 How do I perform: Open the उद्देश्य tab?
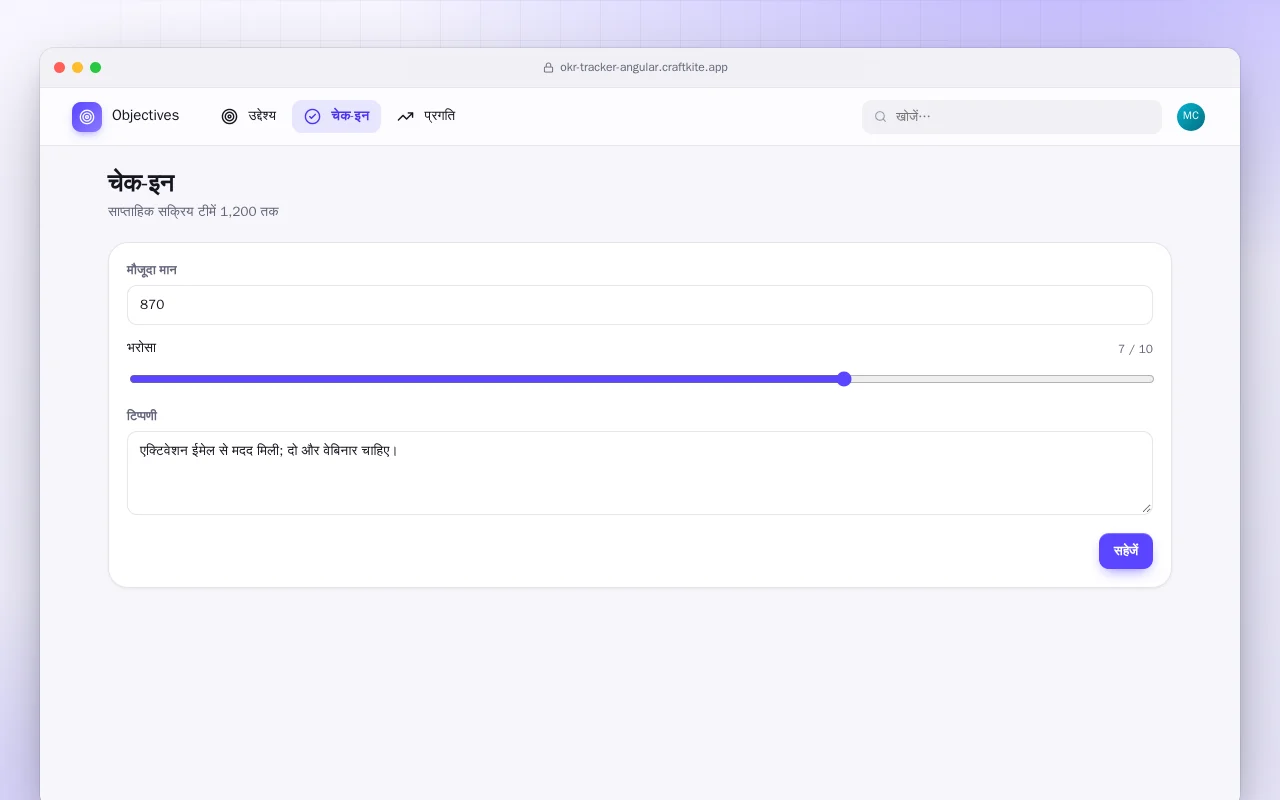[248, 116]
